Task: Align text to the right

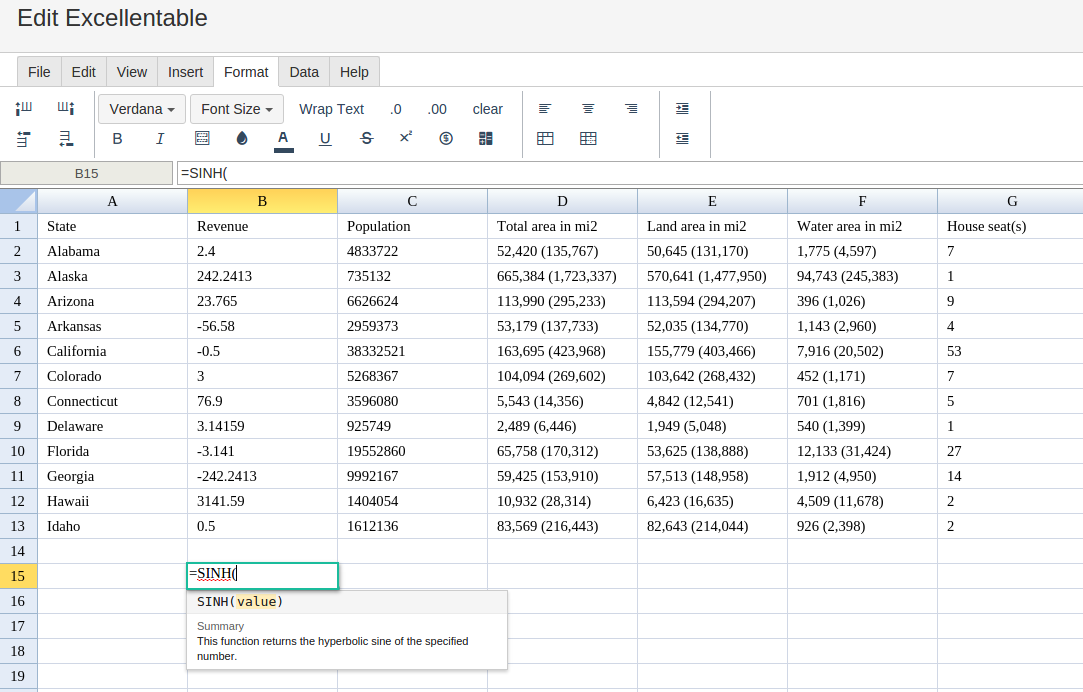Action: [631, 109]
